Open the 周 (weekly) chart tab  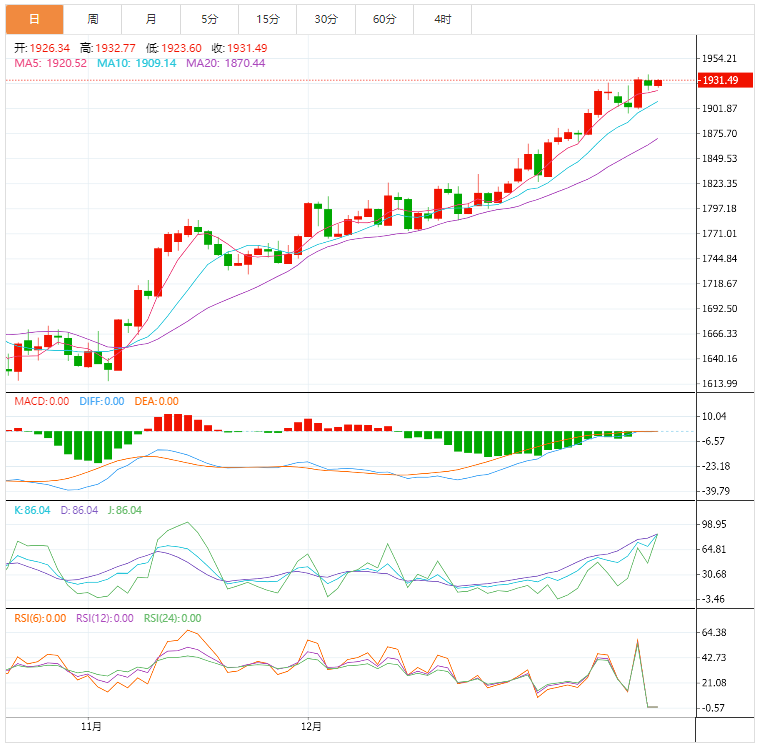pyautogui.click(x=93, y=19)
